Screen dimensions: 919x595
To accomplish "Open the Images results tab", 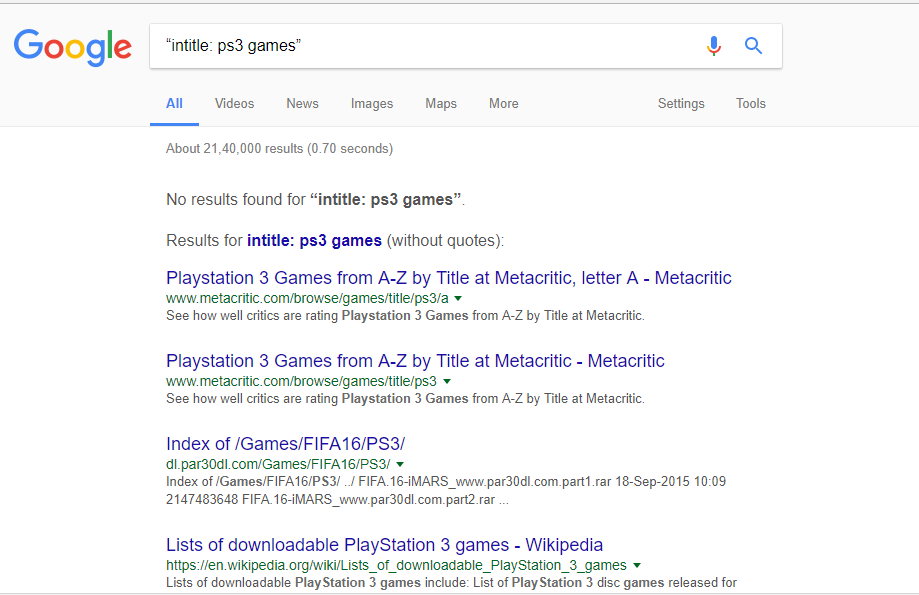I will click(372, 104).
